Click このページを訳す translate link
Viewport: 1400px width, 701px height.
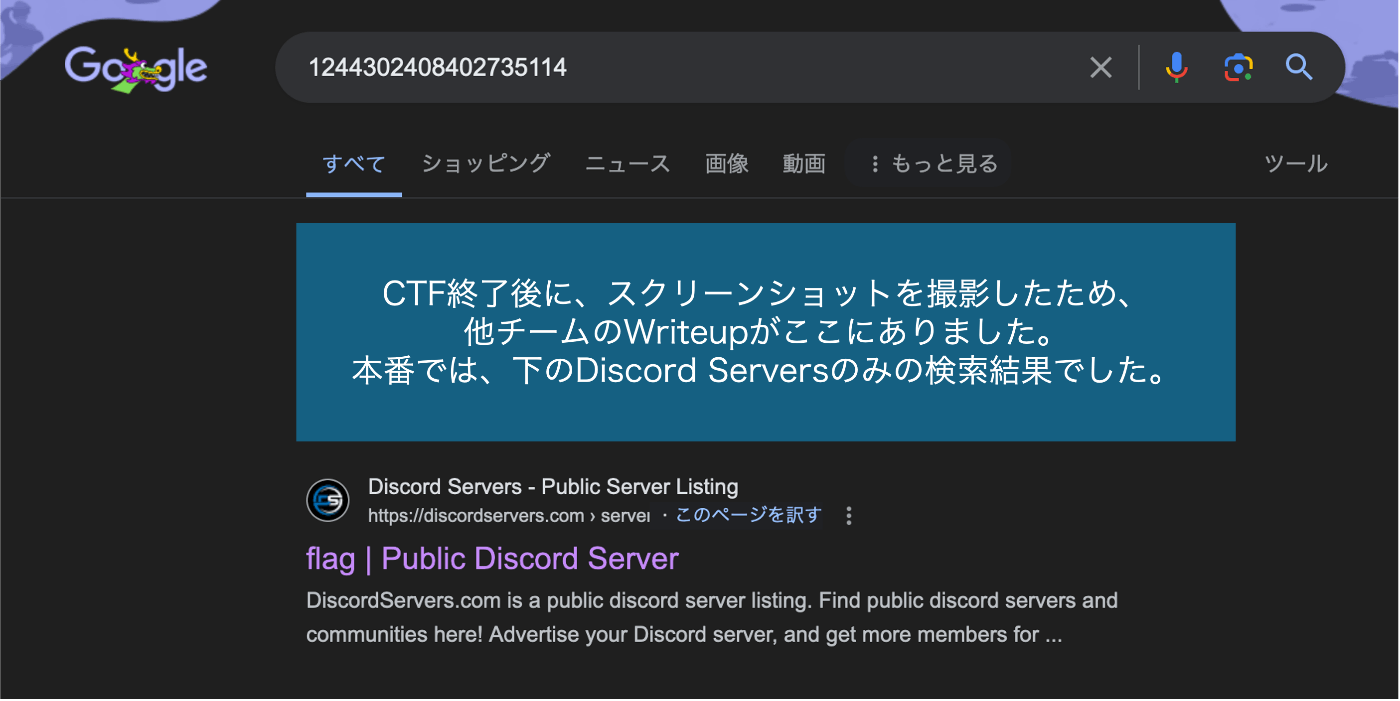click(748, 515)
